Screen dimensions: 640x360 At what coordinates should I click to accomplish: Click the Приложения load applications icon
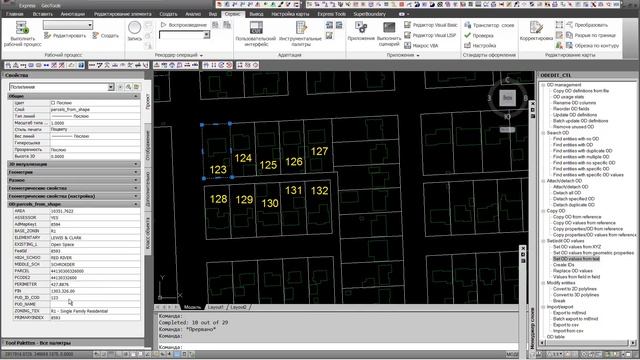click(x=361, y=27)
